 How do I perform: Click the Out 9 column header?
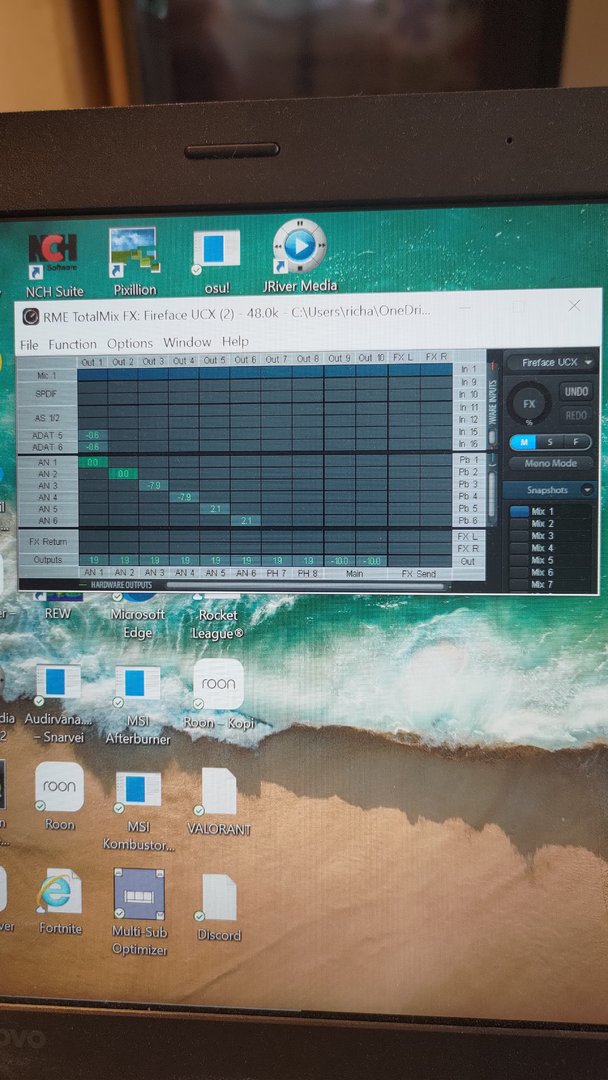(x=339, y=359)
